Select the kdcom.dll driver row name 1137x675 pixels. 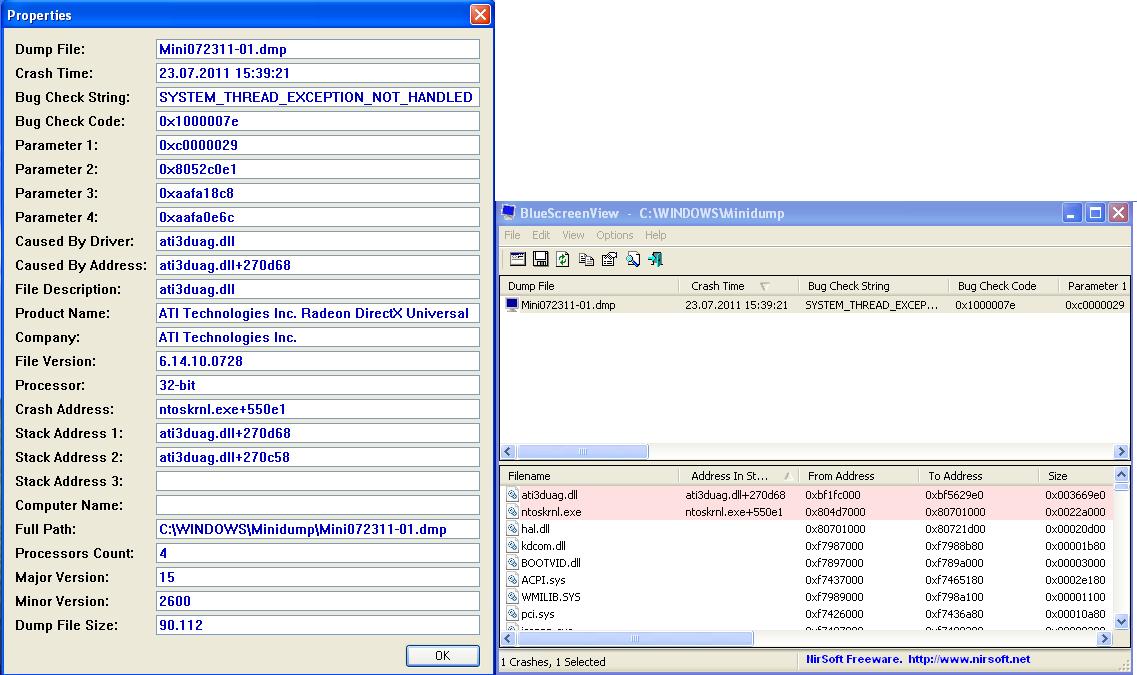pos(543,546)
